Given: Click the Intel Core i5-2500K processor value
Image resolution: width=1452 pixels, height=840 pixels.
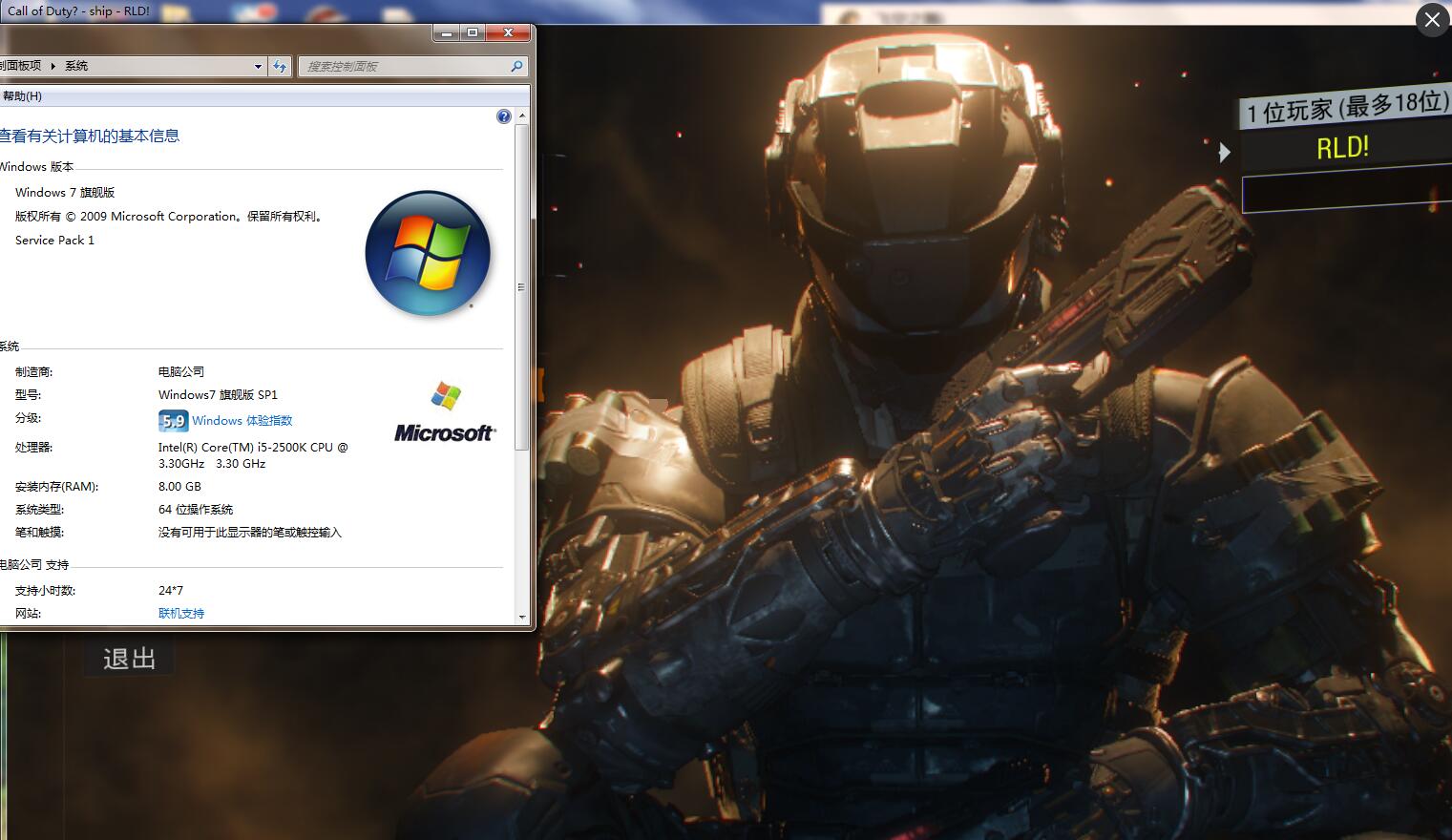Looking at the screenshot, I should (x=253, y=455).
